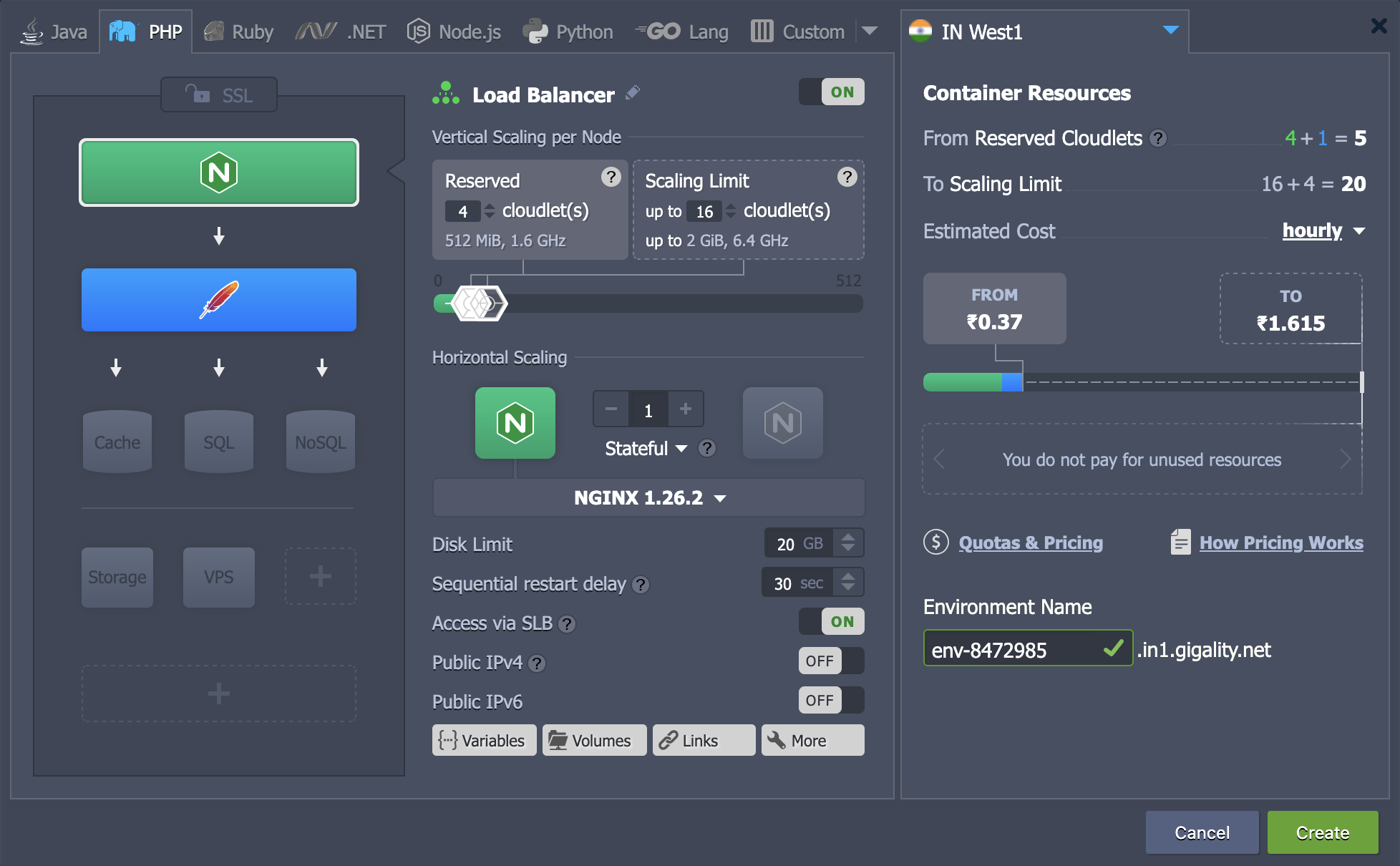The image size is (1400, 866).
Task: Enable Public IPv4 toggle
Action: point(832,661)
